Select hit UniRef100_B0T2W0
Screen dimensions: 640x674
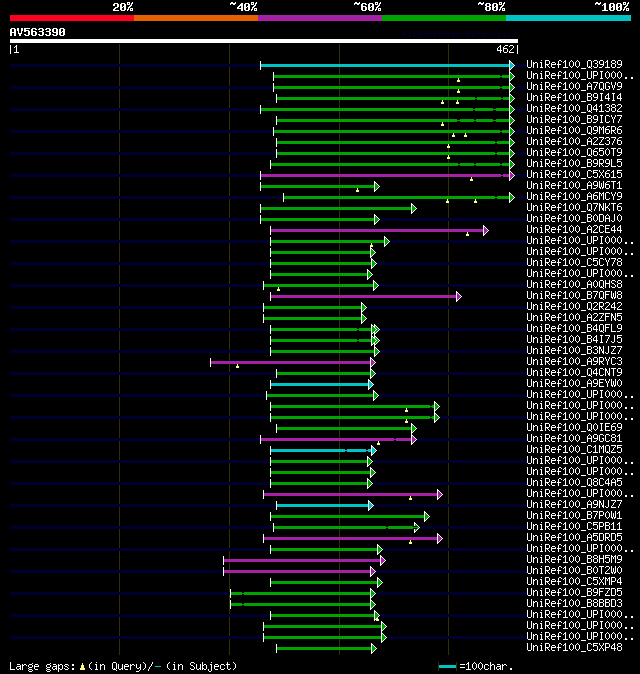tap(574, 570)
